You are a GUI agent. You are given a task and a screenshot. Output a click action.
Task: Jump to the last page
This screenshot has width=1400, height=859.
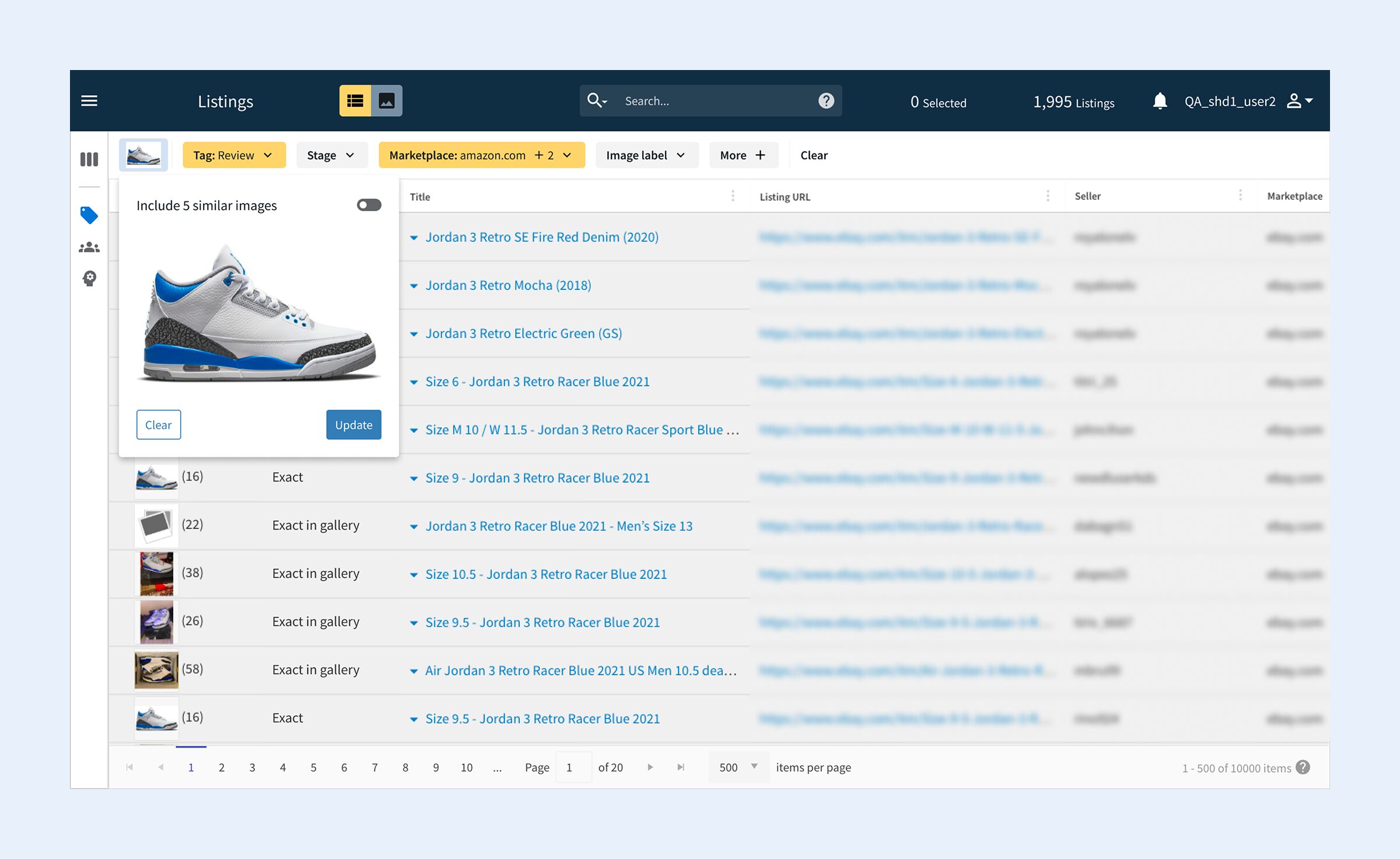(x=681, y=767)
